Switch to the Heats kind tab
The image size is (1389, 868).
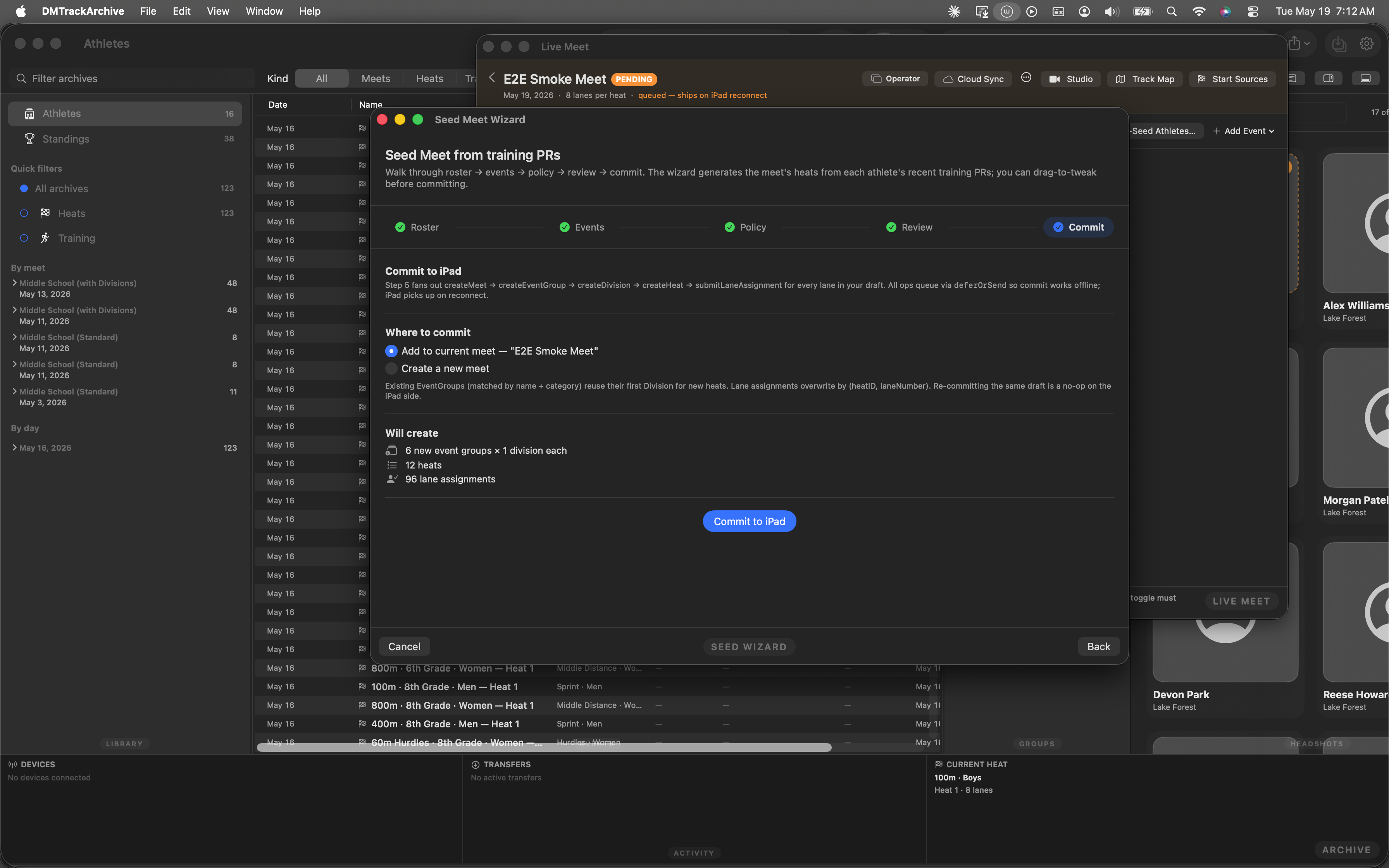point(429,79)
